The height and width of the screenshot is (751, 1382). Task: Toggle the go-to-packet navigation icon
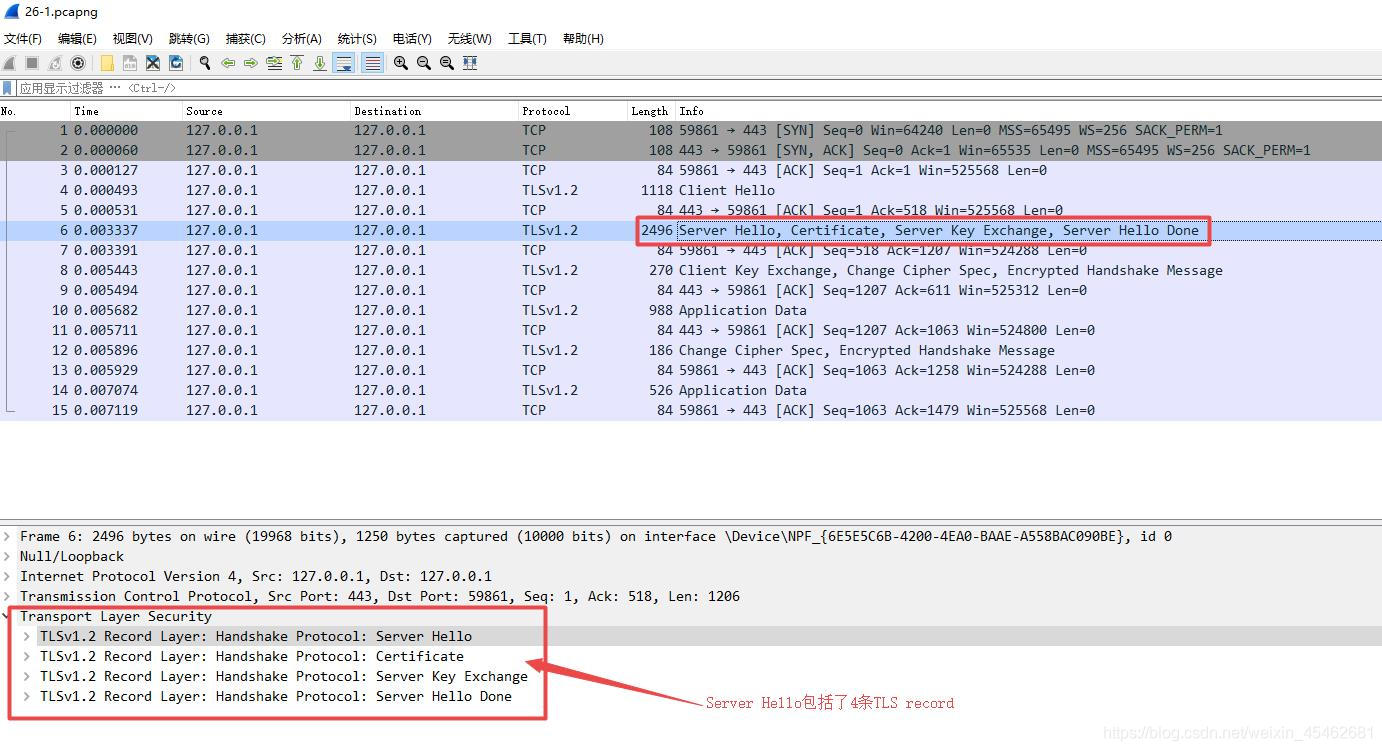click(277, 62)
